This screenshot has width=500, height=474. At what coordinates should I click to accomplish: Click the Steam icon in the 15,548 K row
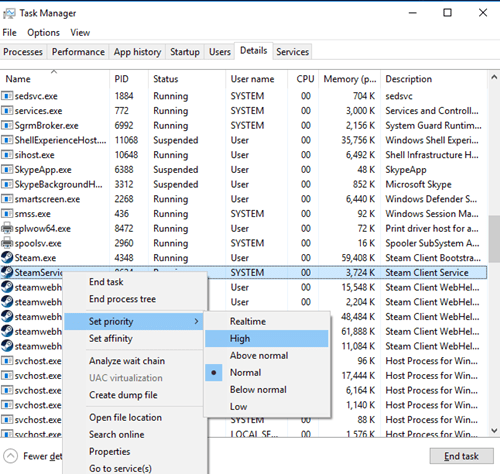[7, 287]
